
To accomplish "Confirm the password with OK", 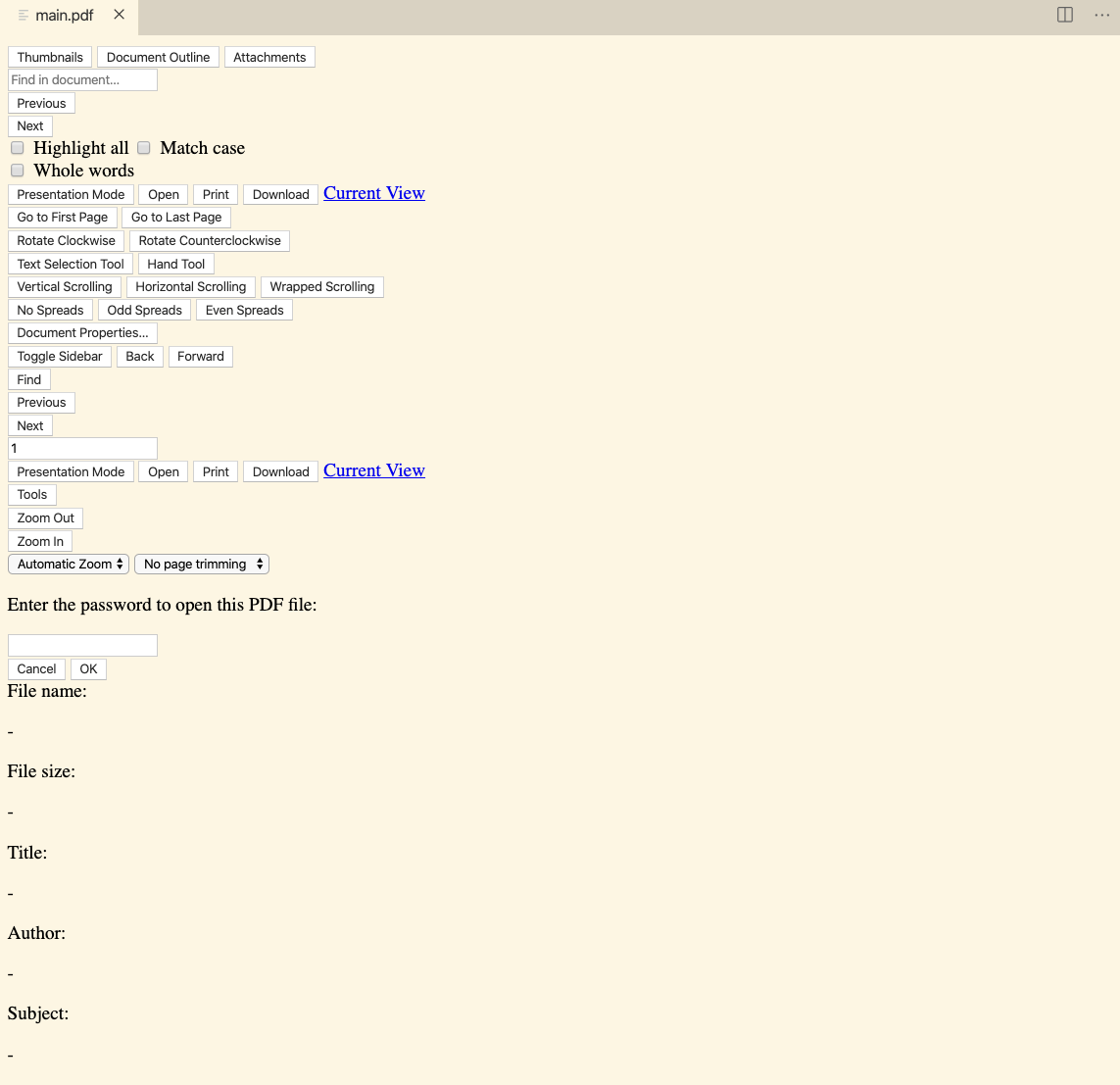I will tap(88, 669).
